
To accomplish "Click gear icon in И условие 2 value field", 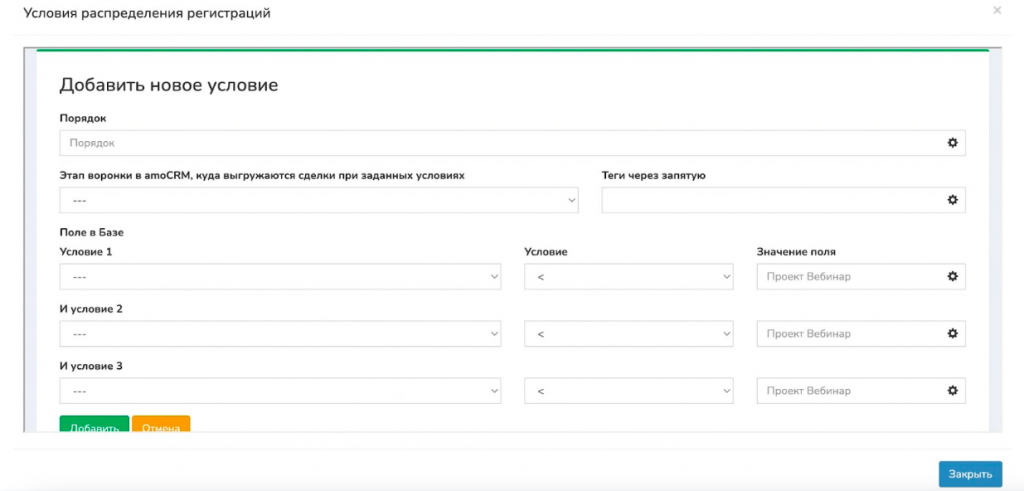I will 952,334.
